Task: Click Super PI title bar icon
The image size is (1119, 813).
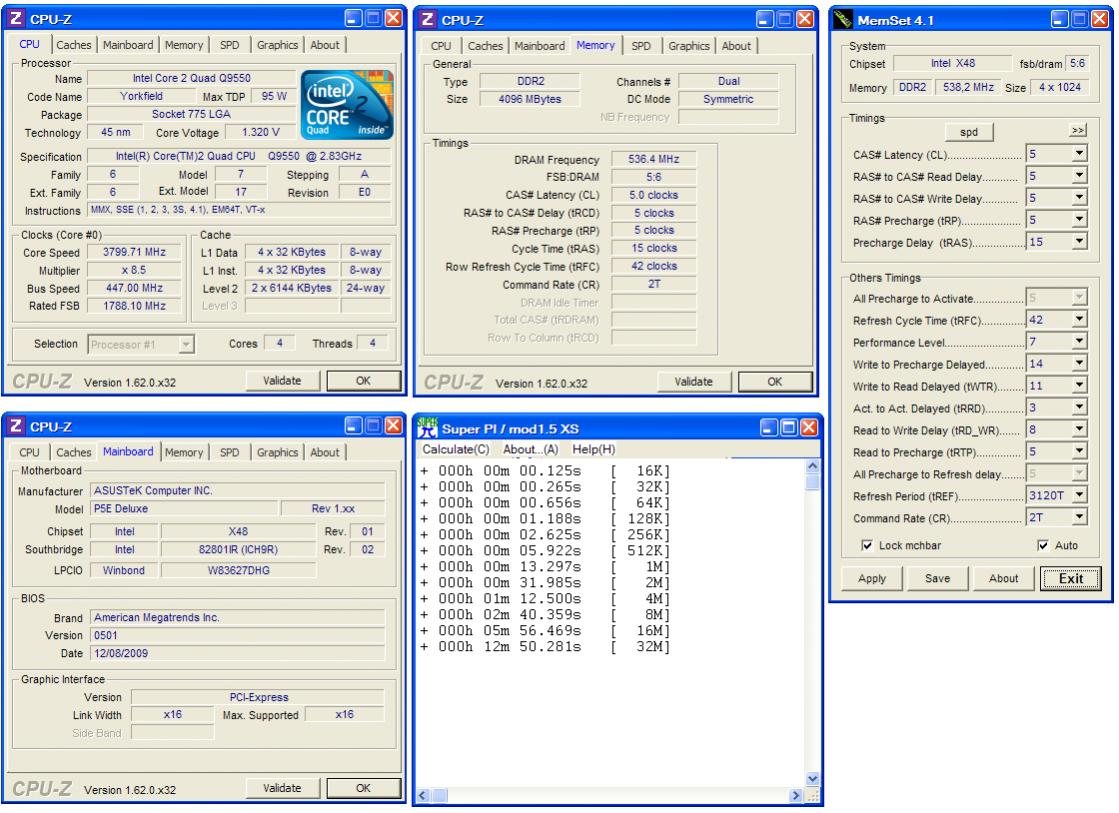Action: point(427,428)
